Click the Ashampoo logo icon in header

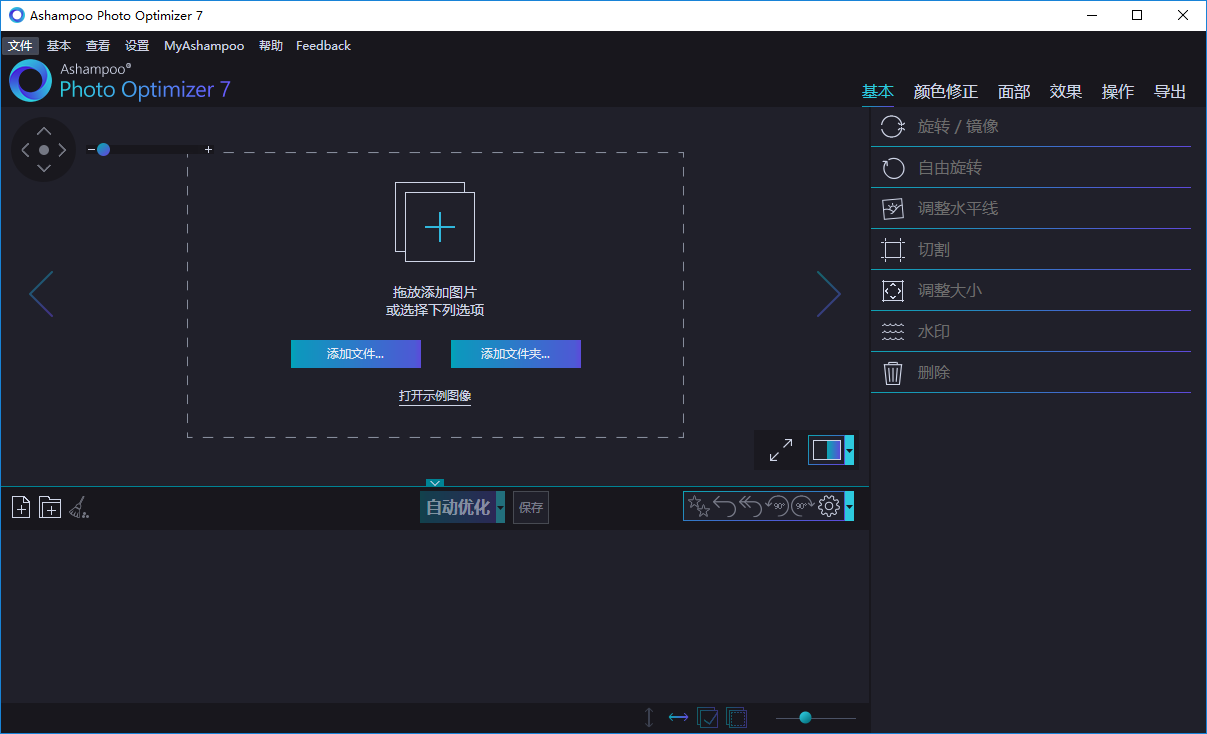coord(30,80)
